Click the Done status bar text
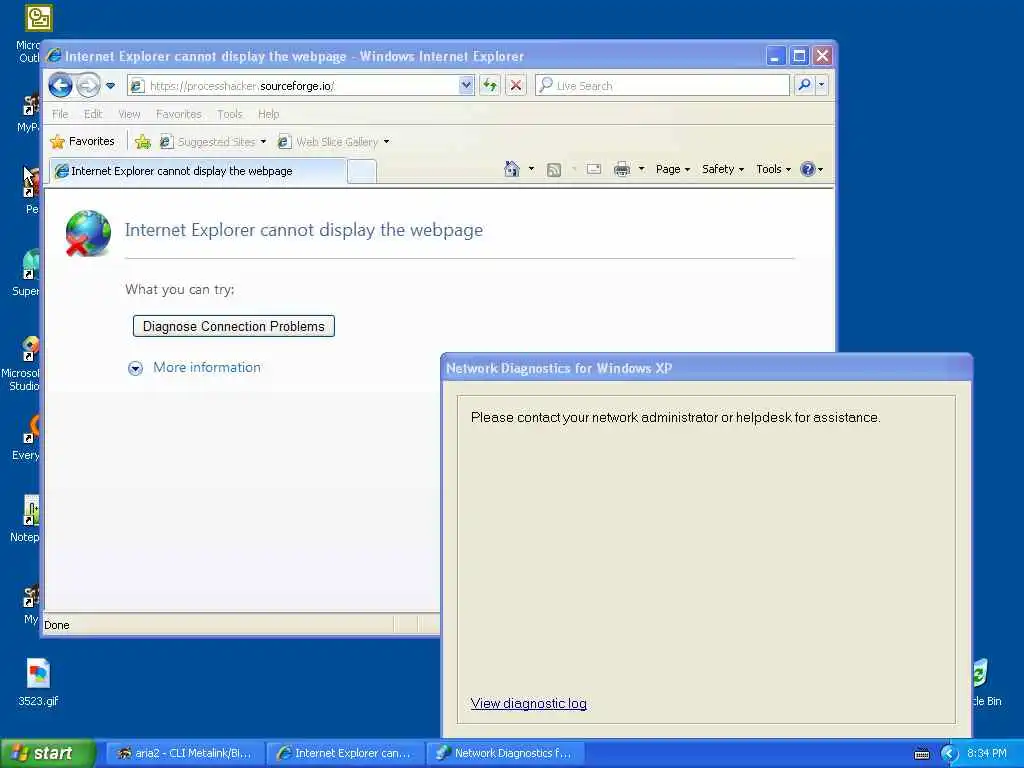This screenshot has width=1024, height=768. point(57,625)
